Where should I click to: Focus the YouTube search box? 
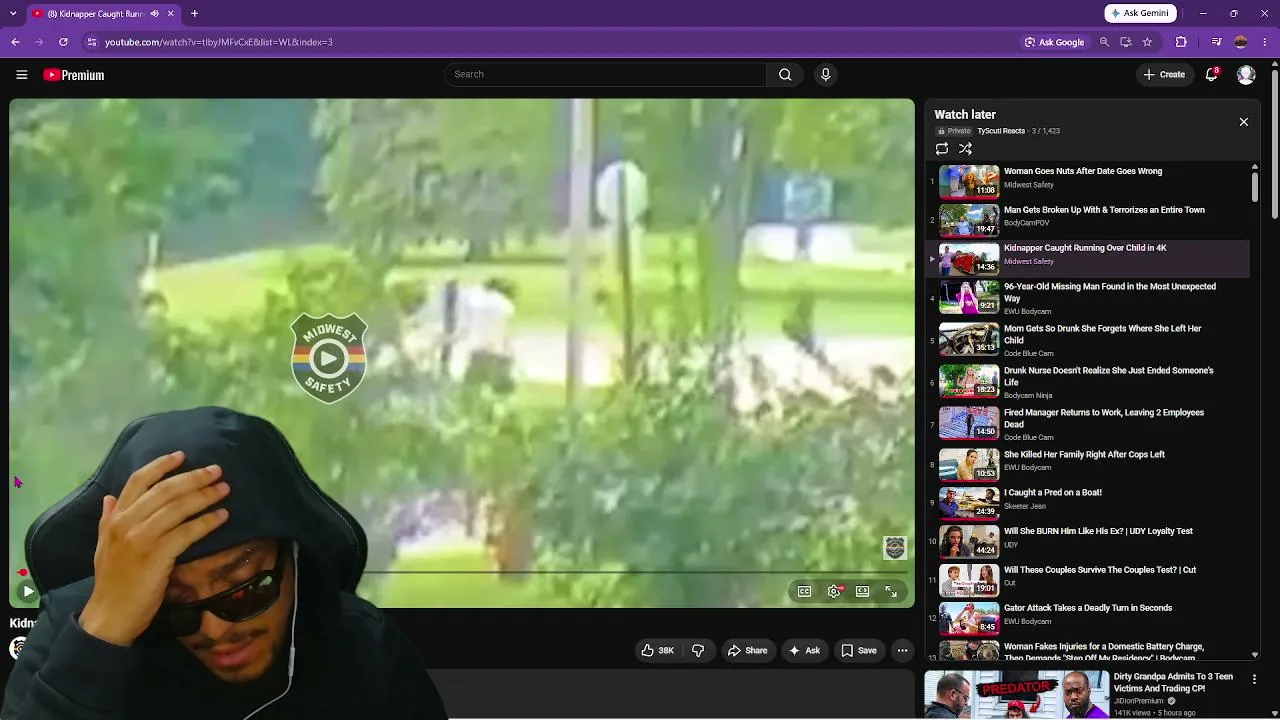click(605, 74)
